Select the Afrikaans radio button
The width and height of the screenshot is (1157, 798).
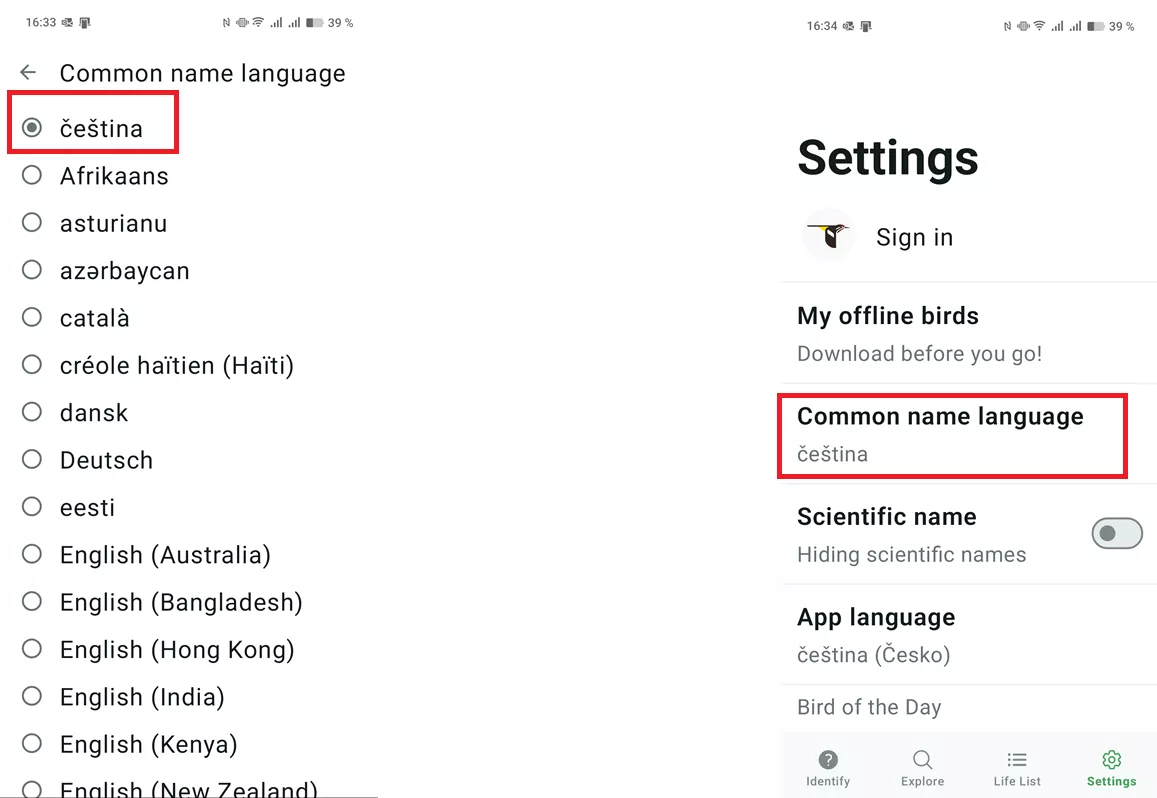tap(32, 176)
